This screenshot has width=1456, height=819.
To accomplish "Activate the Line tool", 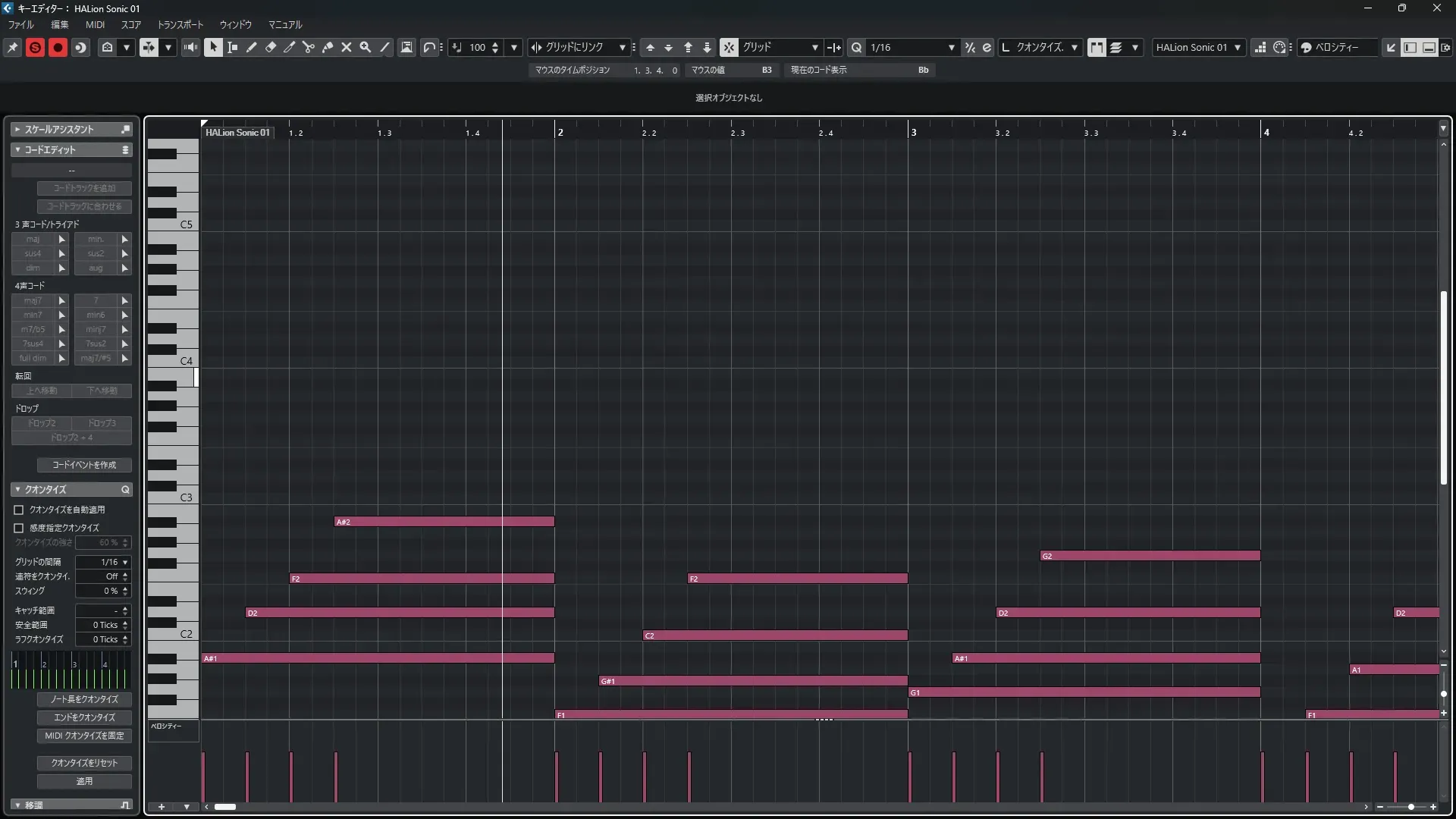I will tap(384, 47).
